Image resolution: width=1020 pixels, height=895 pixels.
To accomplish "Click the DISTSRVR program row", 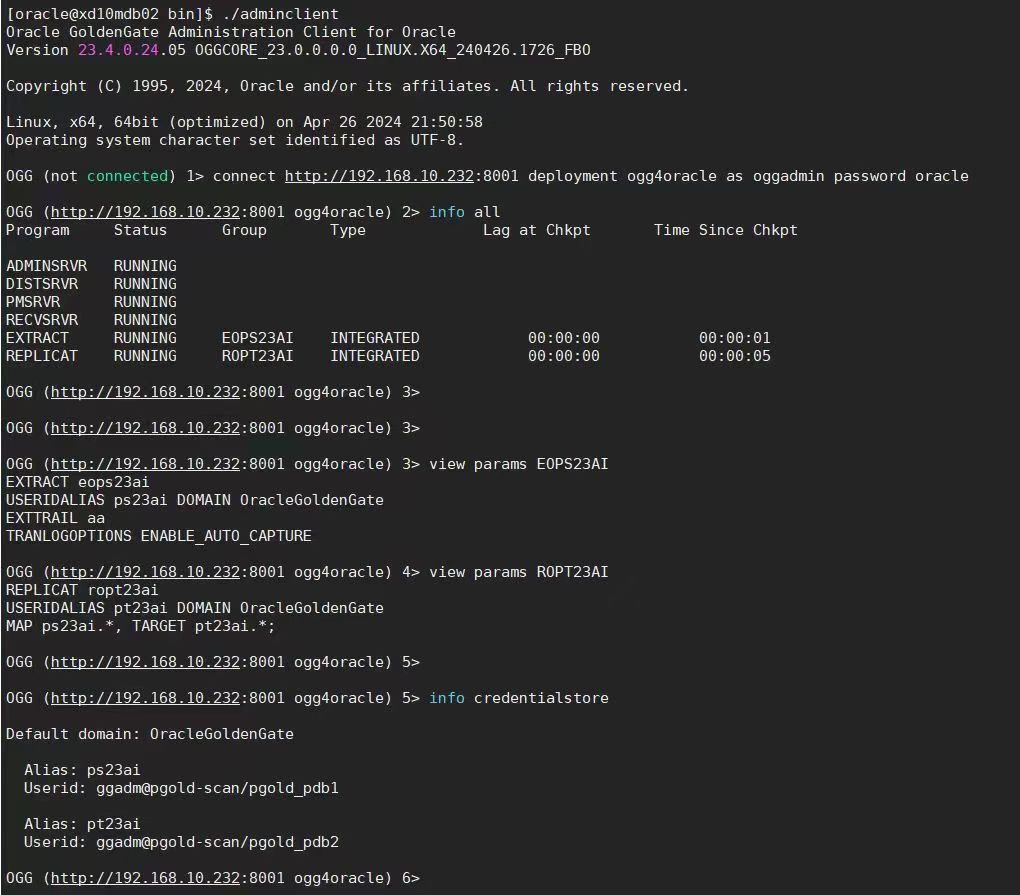I will [x=91, y=284].
